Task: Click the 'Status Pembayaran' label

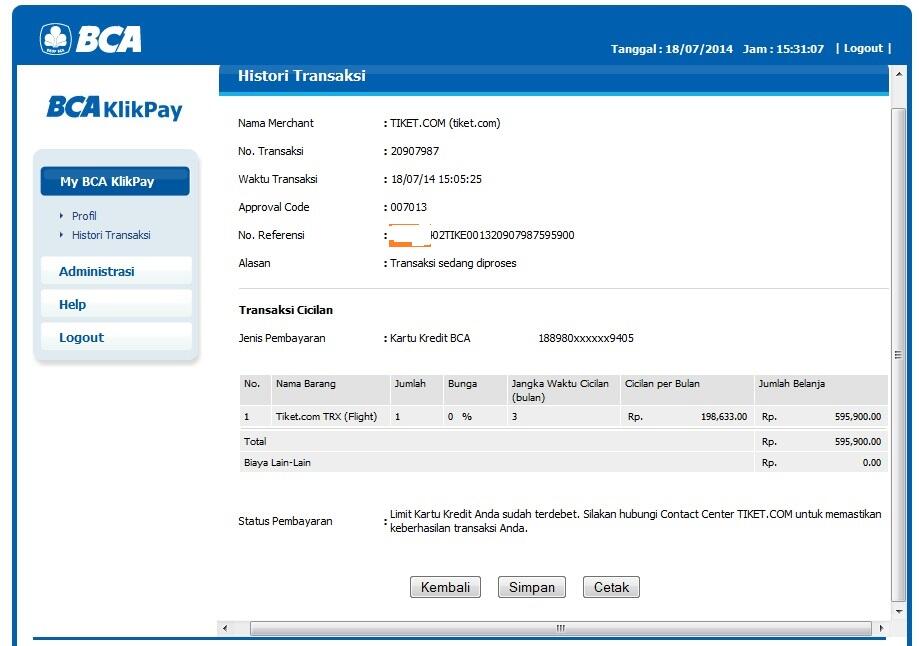Action: pyautogui.click(x=285, y=521)
